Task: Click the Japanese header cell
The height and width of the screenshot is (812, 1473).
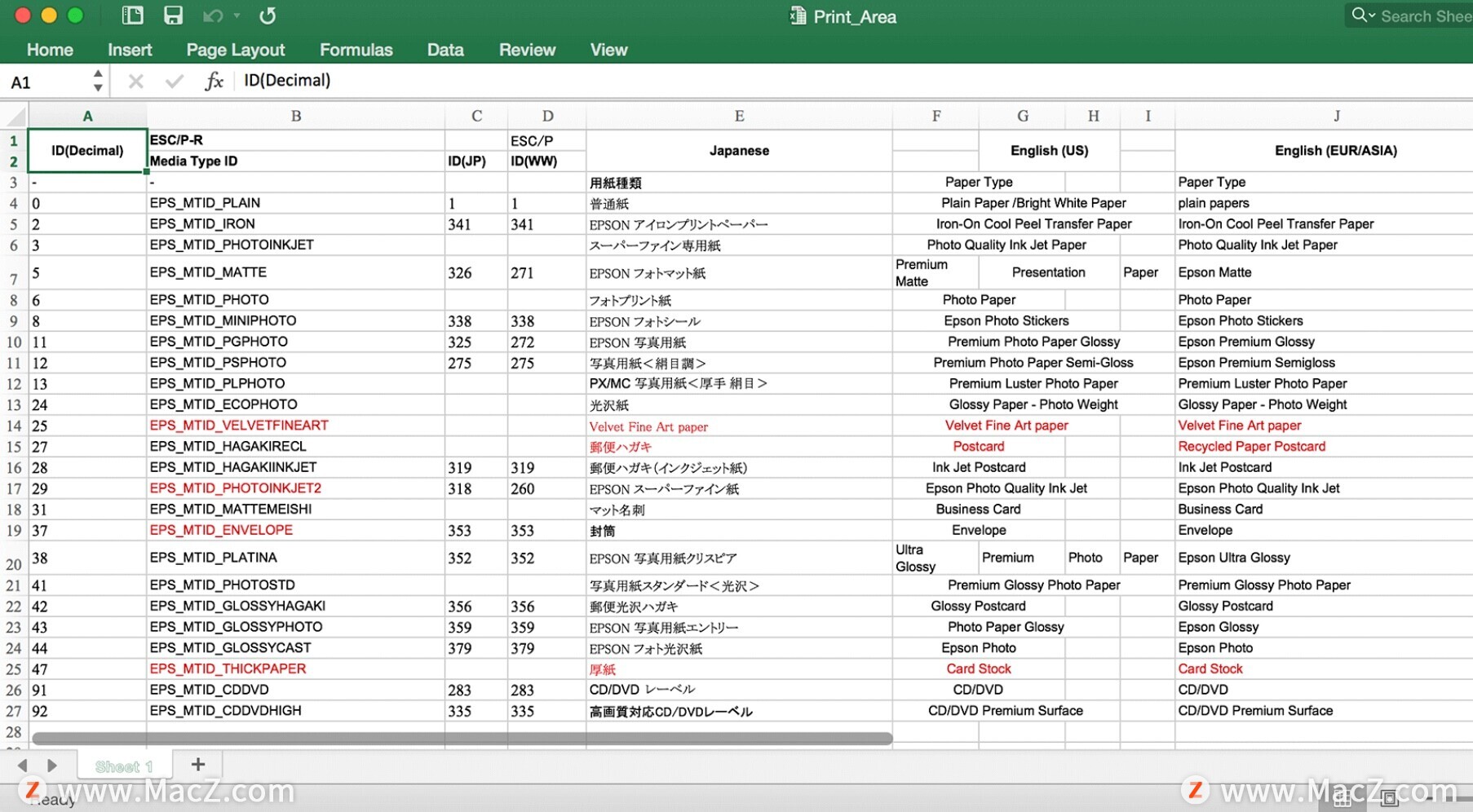Action: tap(739, 151)
